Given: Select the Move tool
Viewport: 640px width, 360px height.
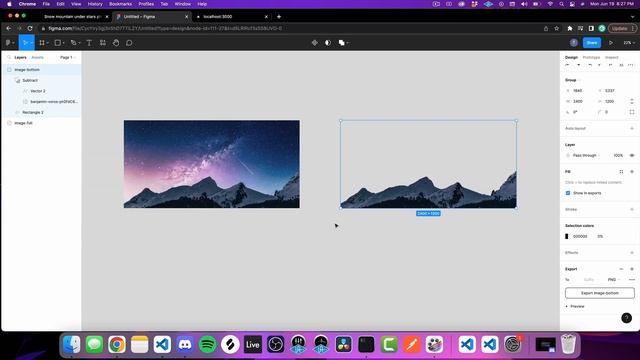Looking at the screenshot, I should (25, 42).
